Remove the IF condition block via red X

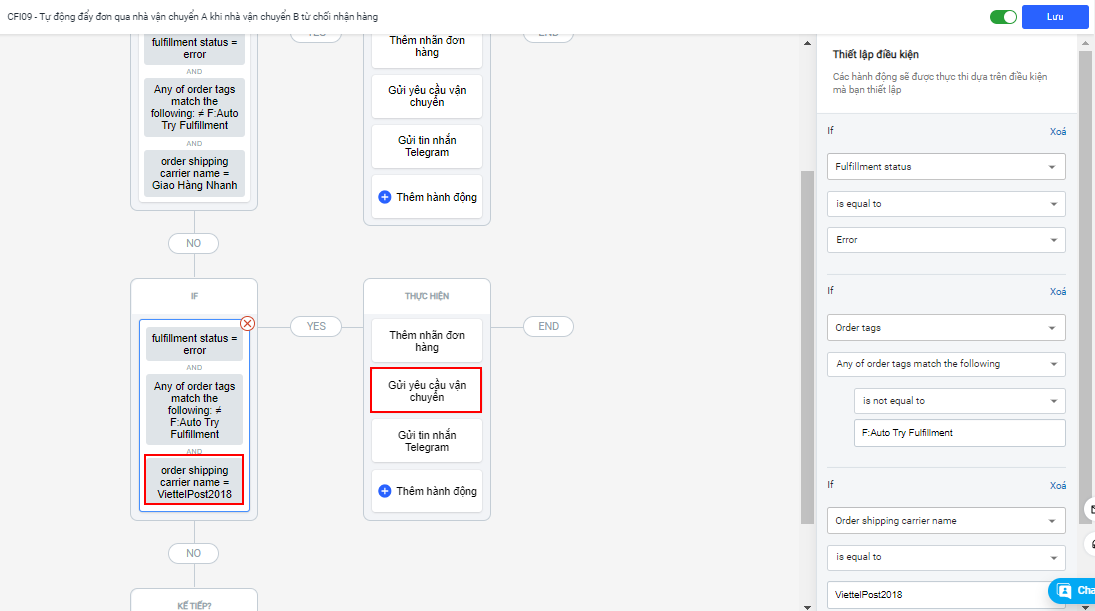click(248, 323)
